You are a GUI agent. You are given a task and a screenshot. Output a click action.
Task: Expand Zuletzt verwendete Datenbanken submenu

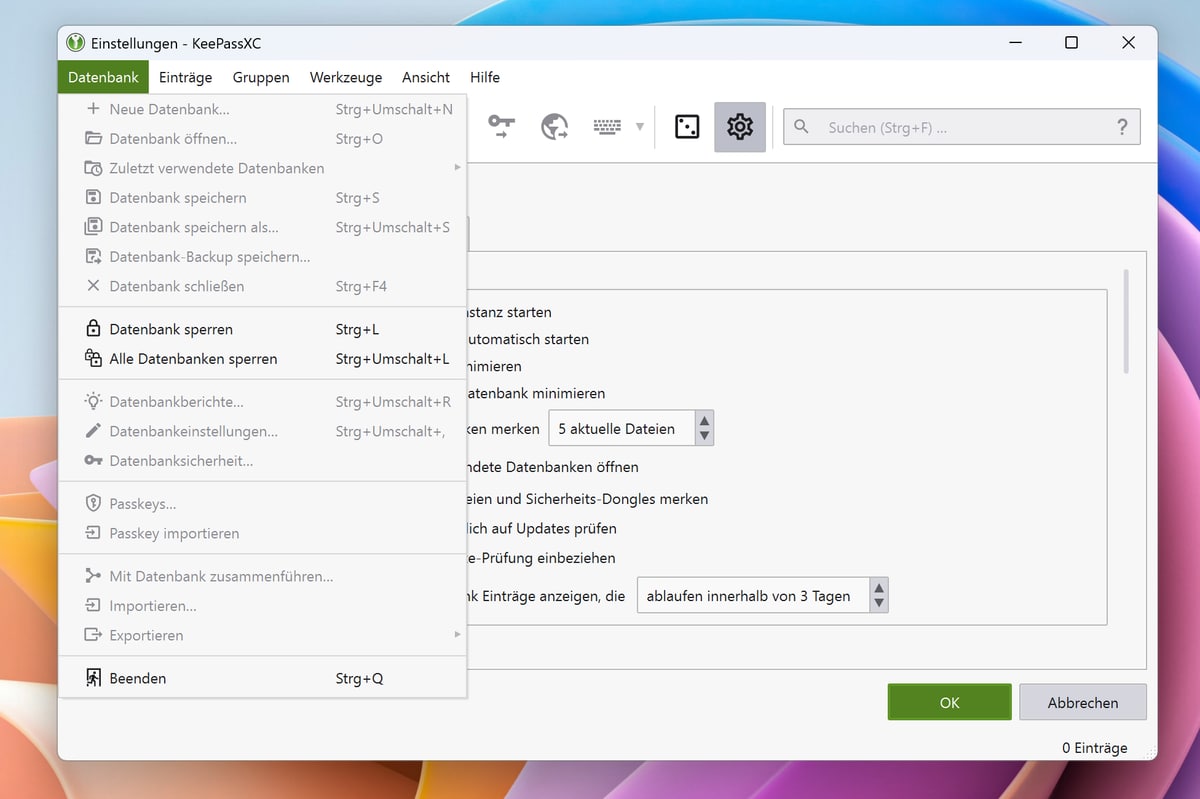click(x=263, y=168)
